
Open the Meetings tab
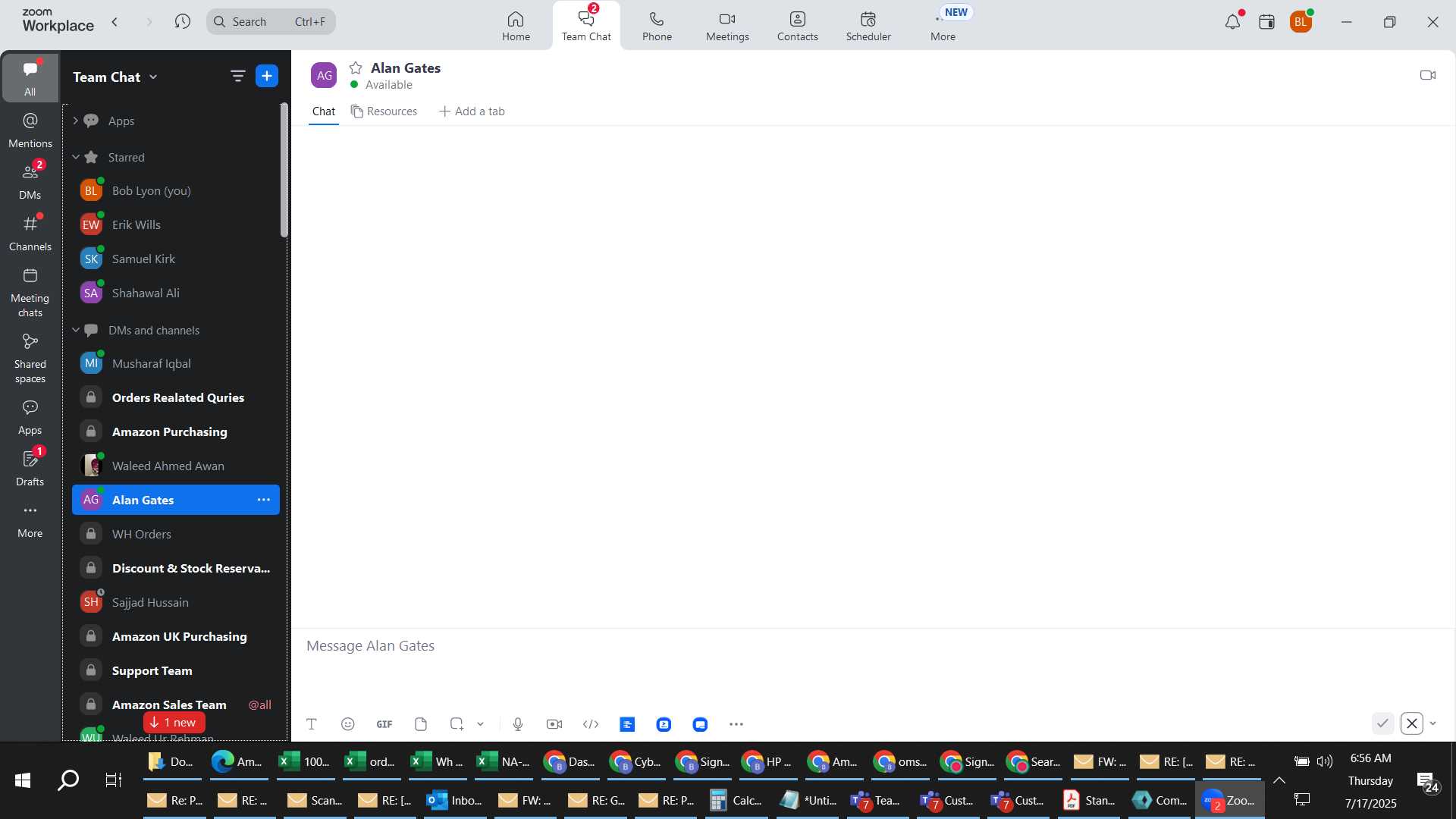pos(727,26)
